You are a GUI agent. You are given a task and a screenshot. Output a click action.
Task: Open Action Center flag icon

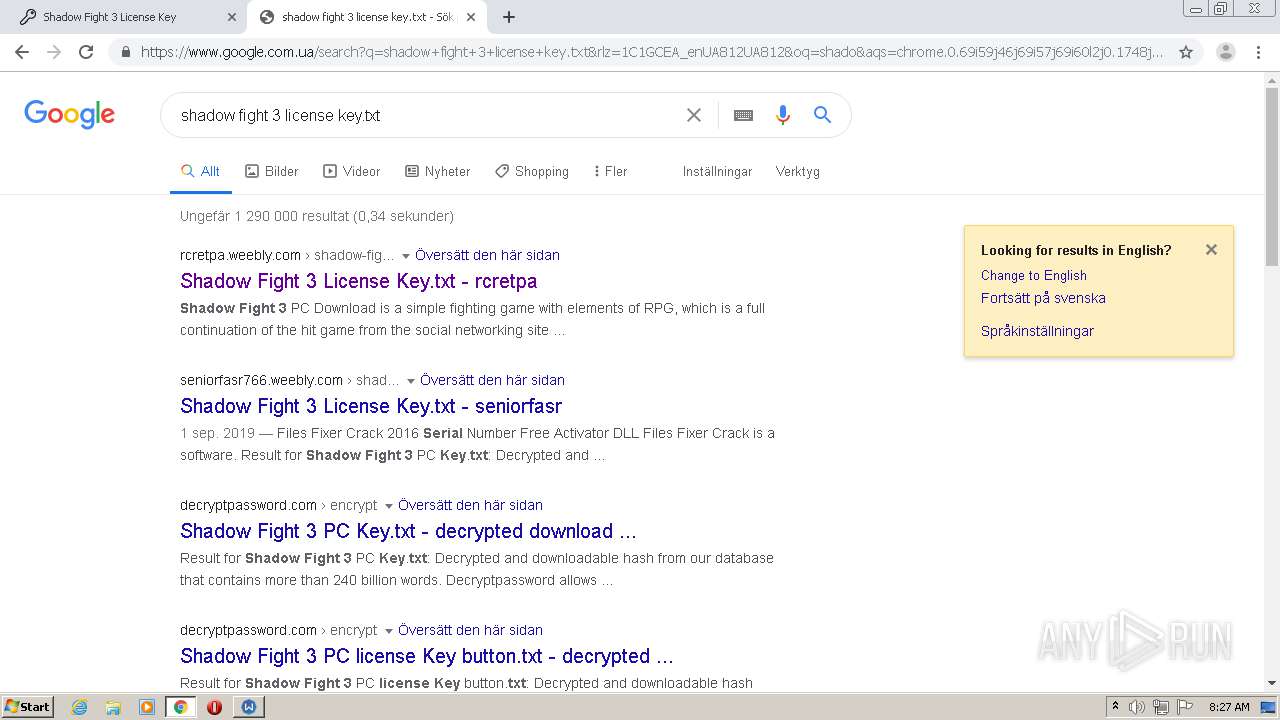tap(1185, 707)
